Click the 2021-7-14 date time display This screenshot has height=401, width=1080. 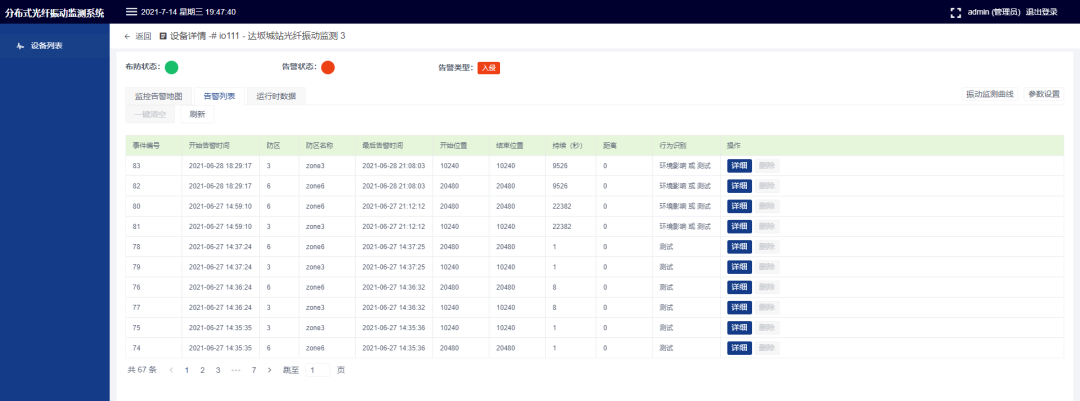click(x=188, y=12)
